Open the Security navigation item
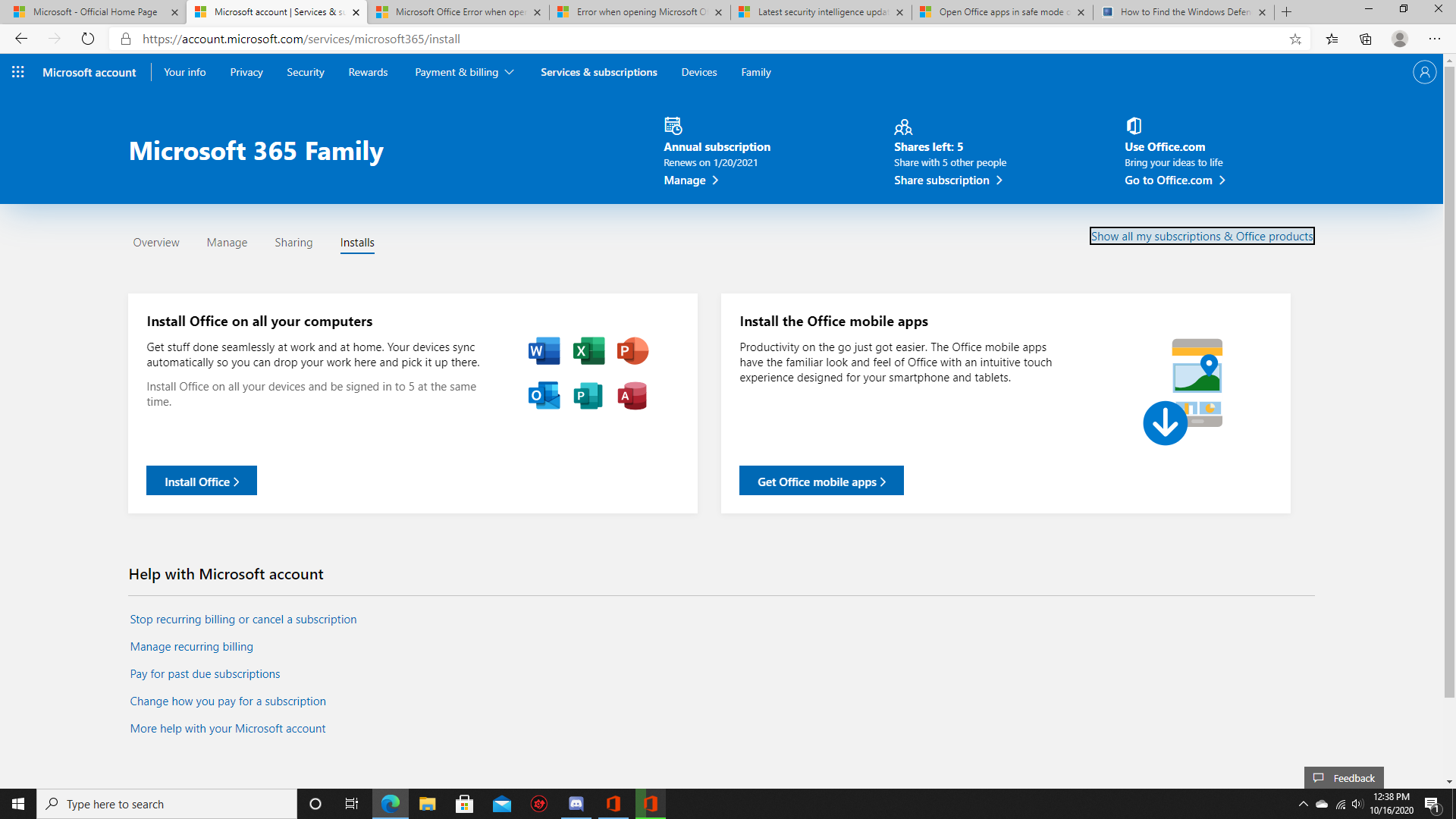Viewport: 1456px width, 819px height. (306, 72)
